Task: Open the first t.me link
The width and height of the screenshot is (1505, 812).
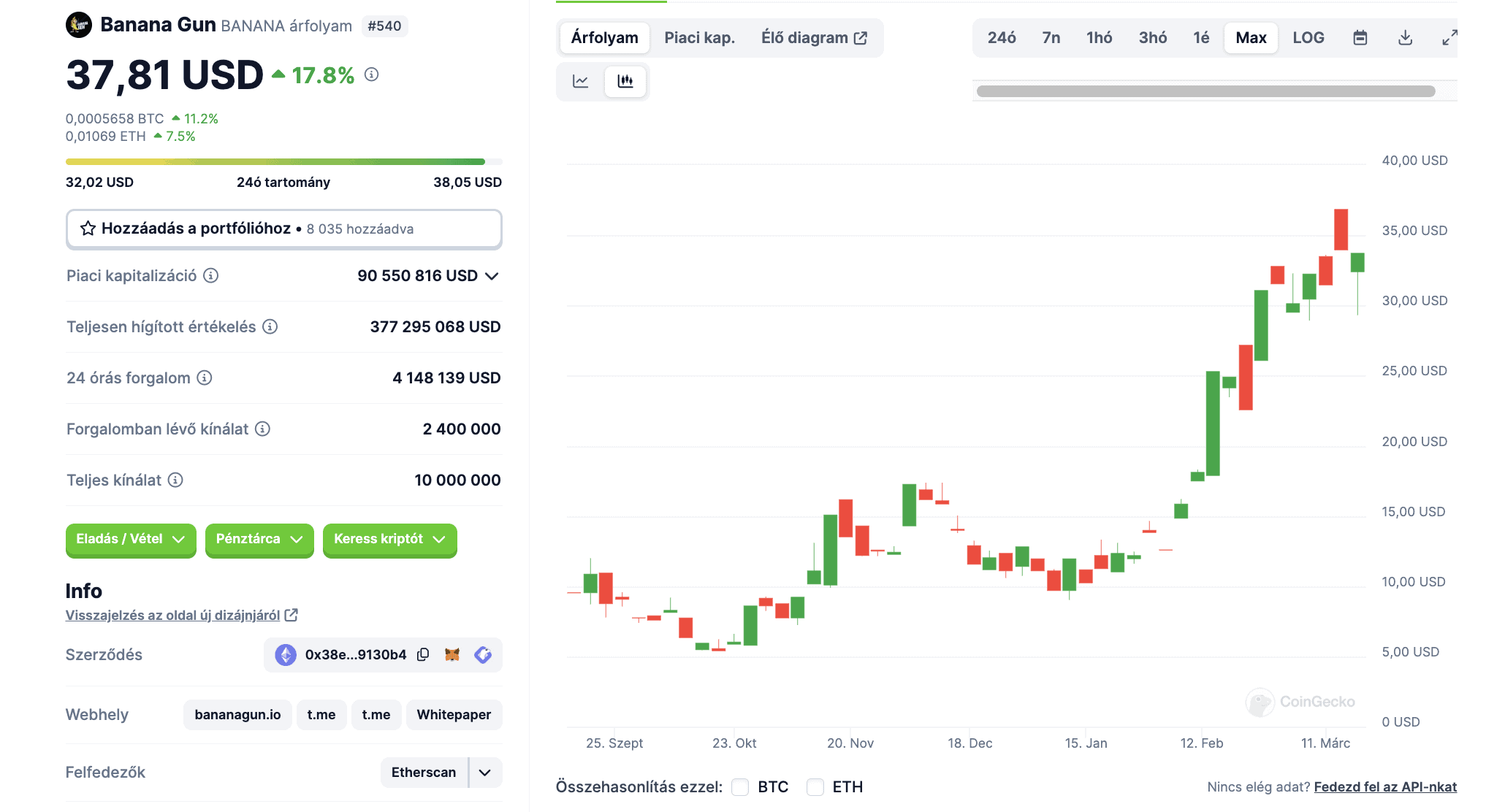Action: (321, 715)
